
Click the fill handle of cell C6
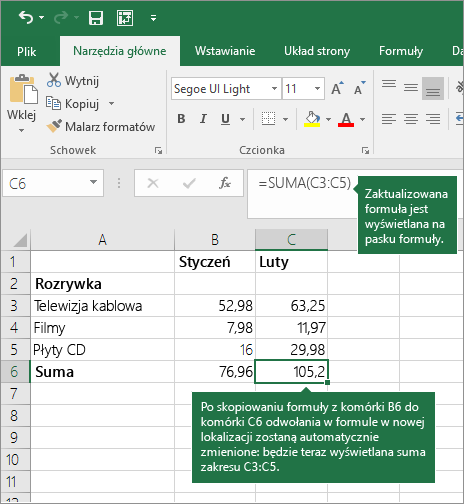(328, 383)
